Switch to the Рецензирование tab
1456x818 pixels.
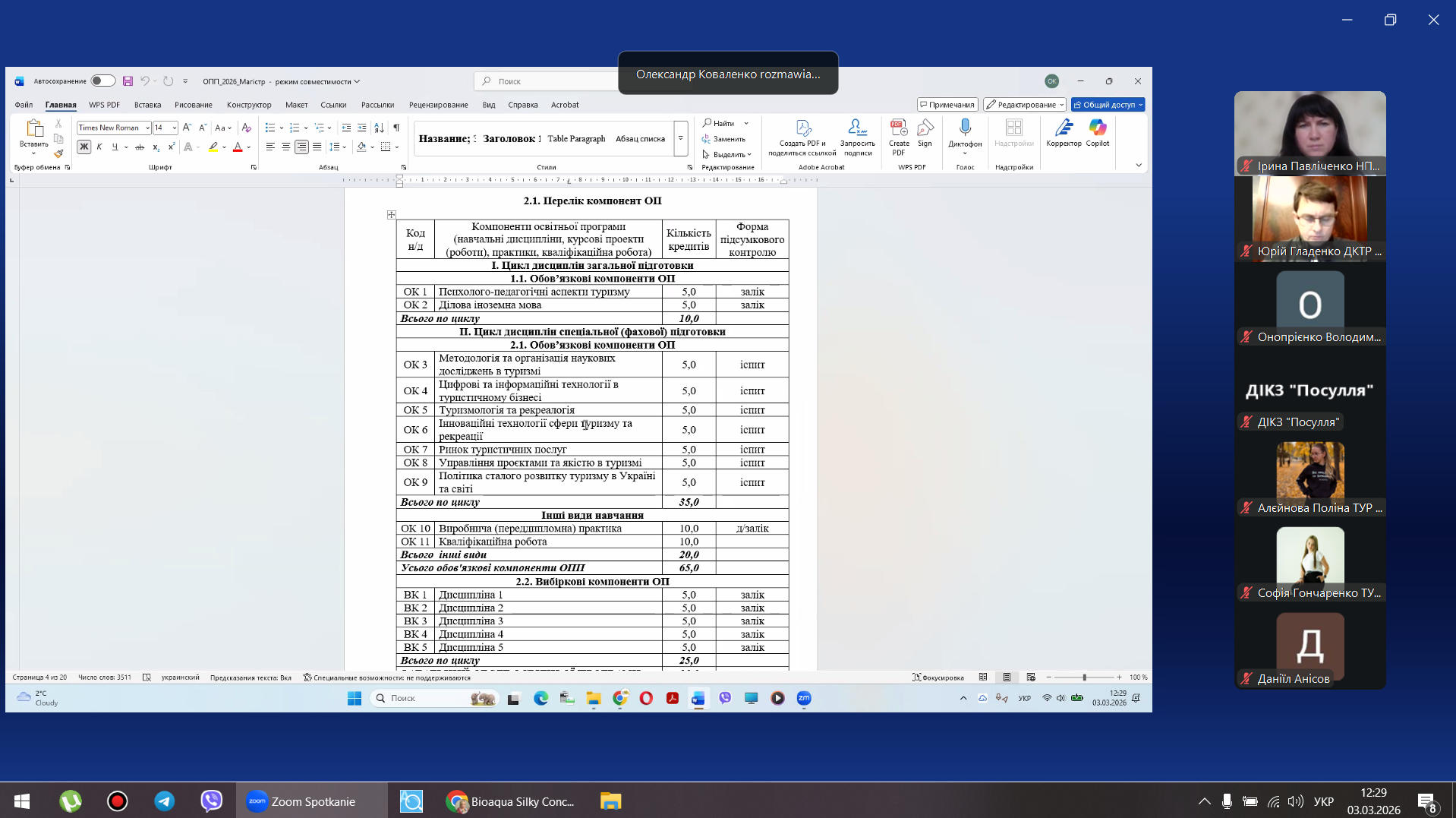click(438, 105)
